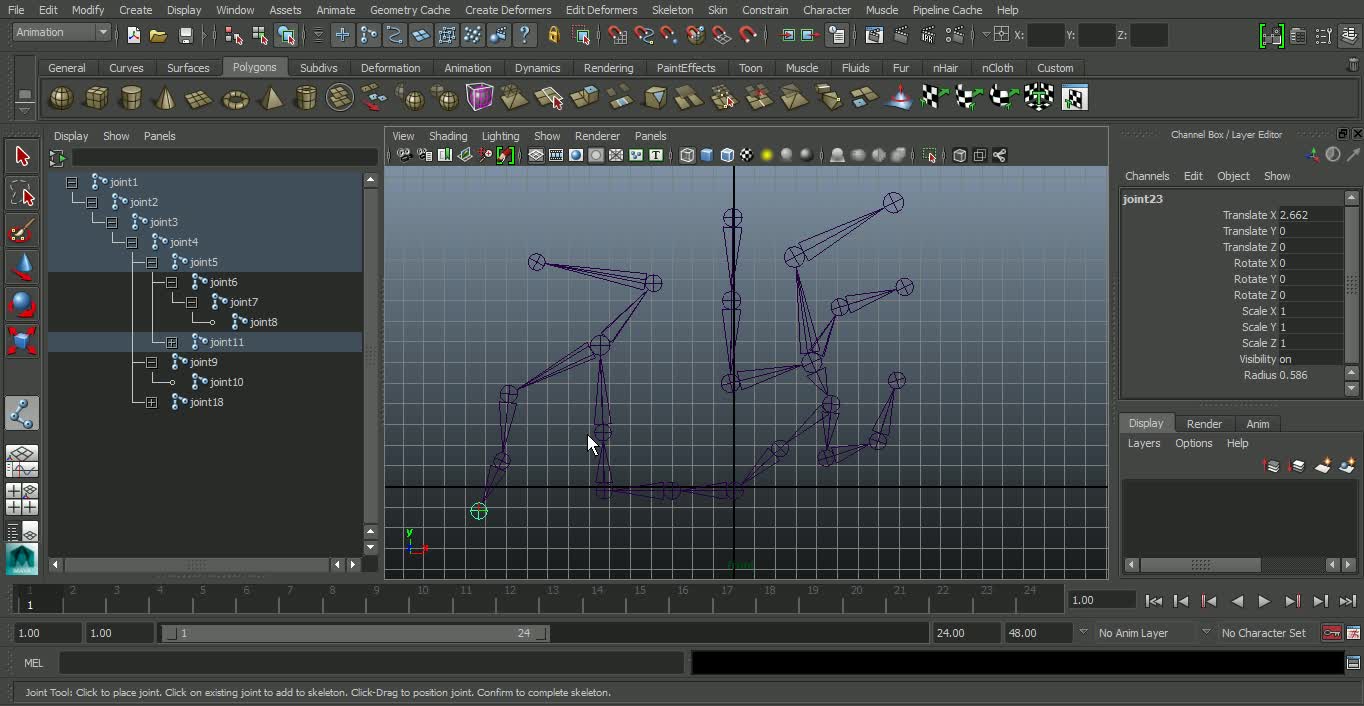Image resolution: width=1364 pixels, height=706 pixels.
Task: Create a polygon cone from the shelf
Action: coord(166,98)
